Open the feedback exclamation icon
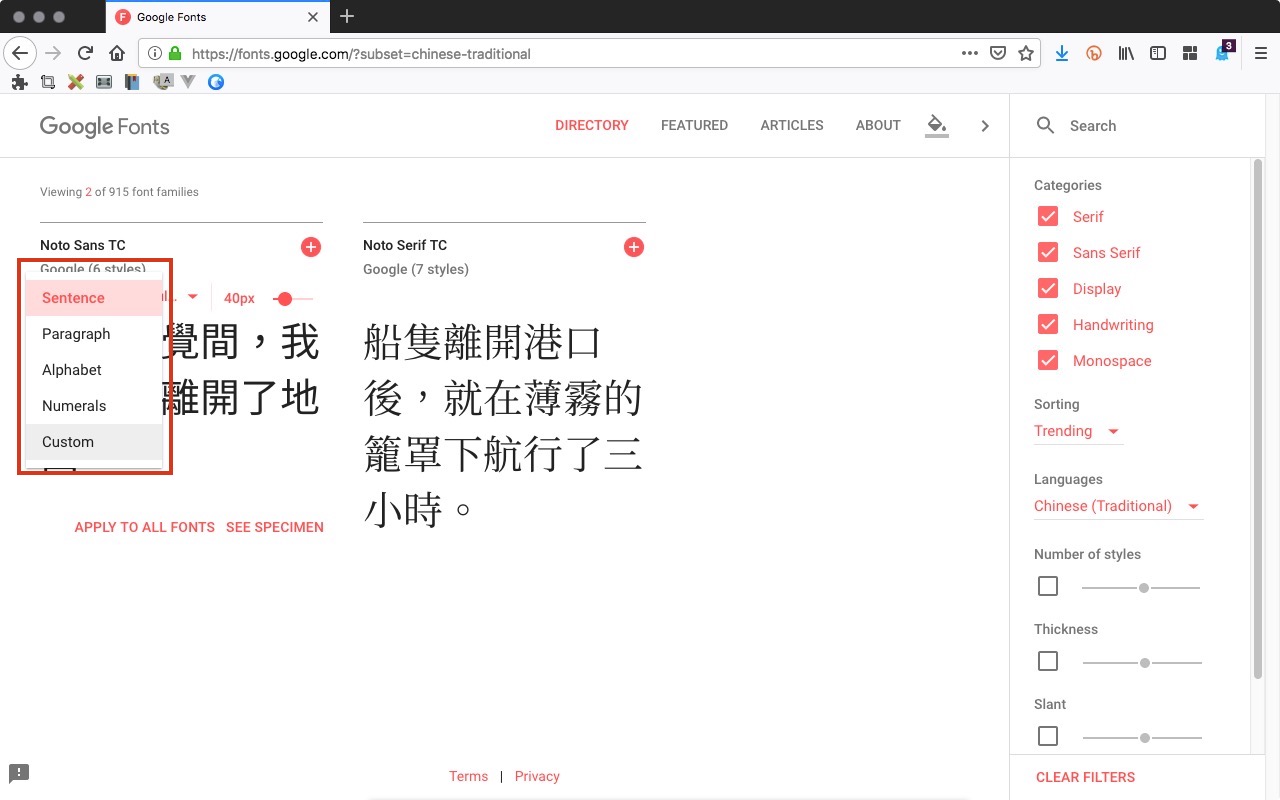This screenshot has height=800, width=1280. point(19,773)
